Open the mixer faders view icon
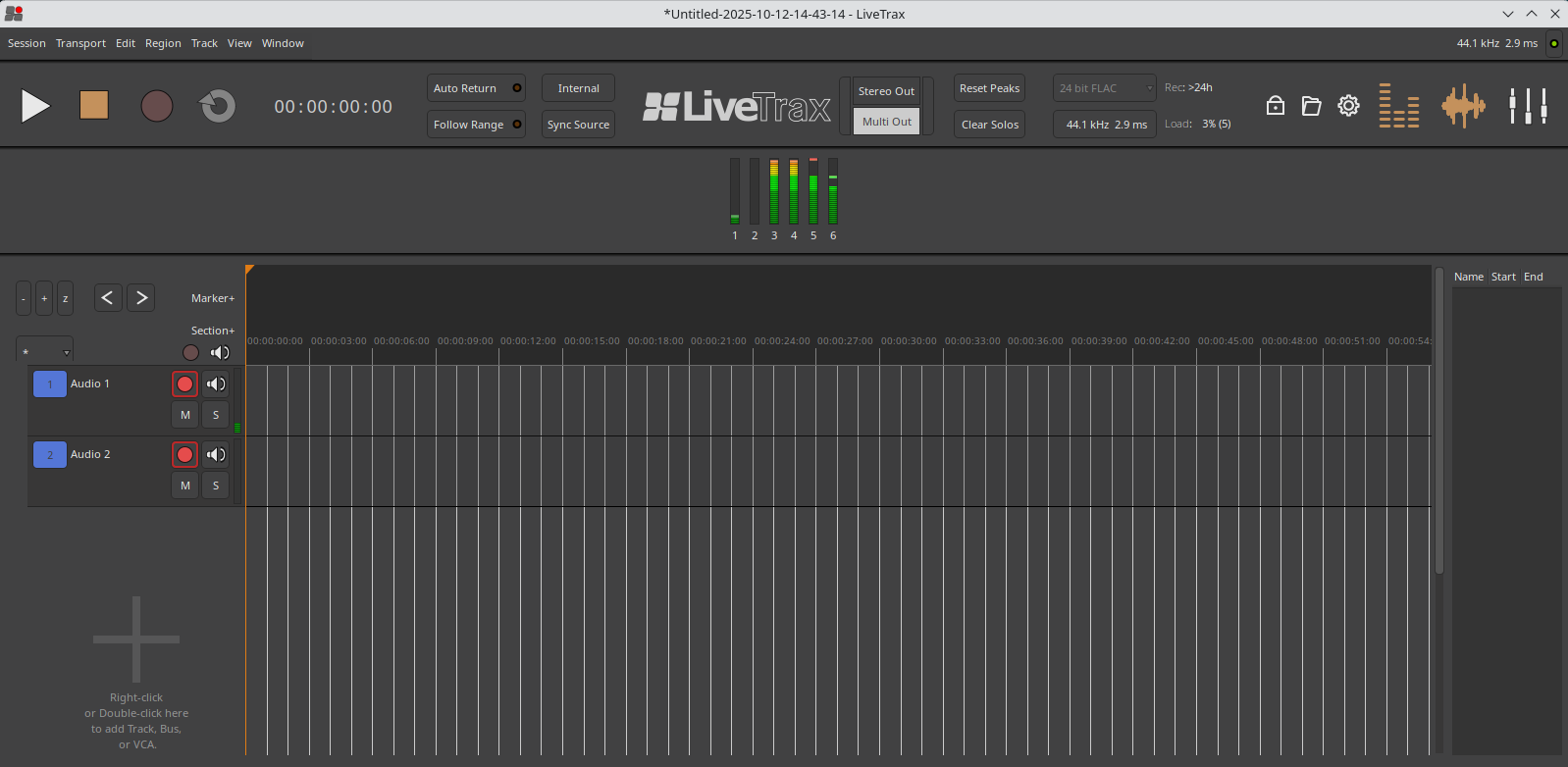Image resolution: width=1568 pixels, height=767 pixels. pos(1528,106)
